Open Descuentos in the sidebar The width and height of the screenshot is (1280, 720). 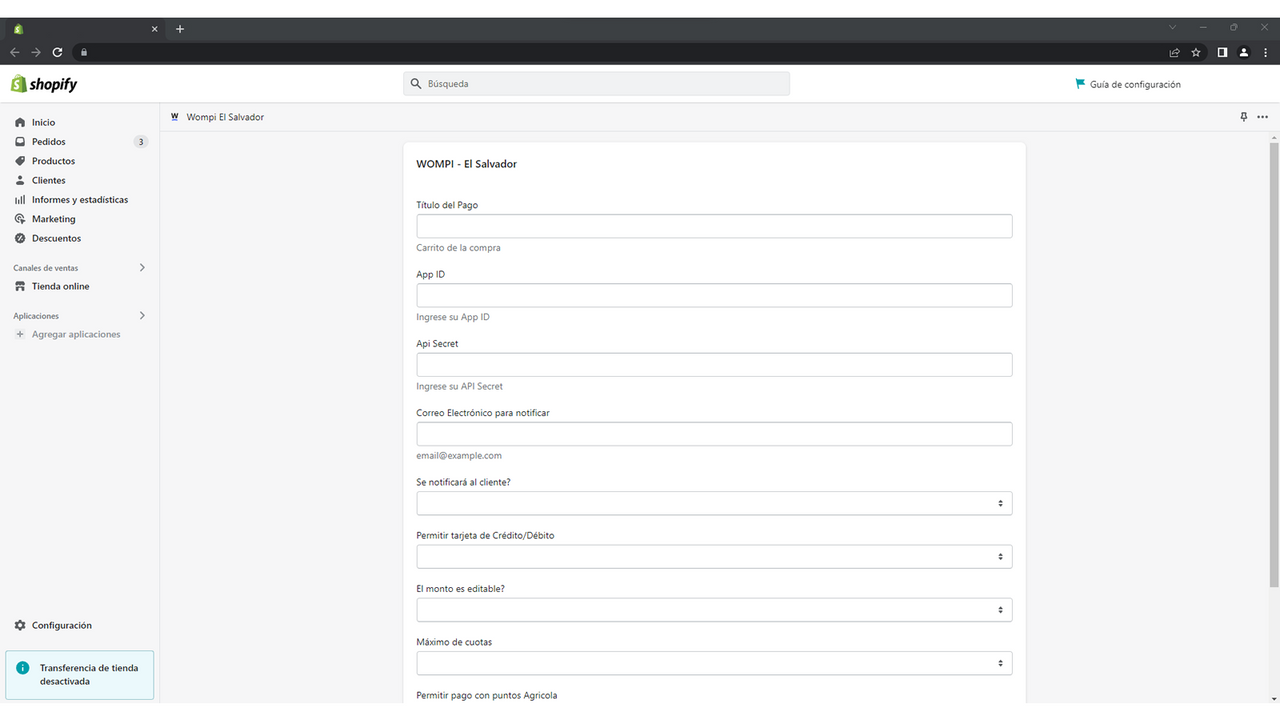click(x=56, y=239)
